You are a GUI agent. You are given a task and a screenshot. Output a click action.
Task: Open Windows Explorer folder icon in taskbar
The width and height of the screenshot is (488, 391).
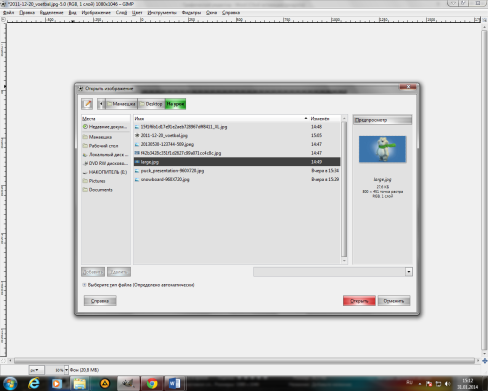point(80,383)
